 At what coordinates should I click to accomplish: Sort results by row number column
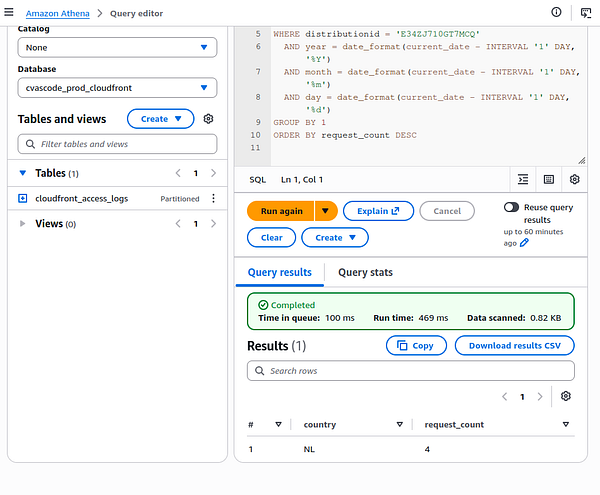pyautogui.click(x=279, y=424)
